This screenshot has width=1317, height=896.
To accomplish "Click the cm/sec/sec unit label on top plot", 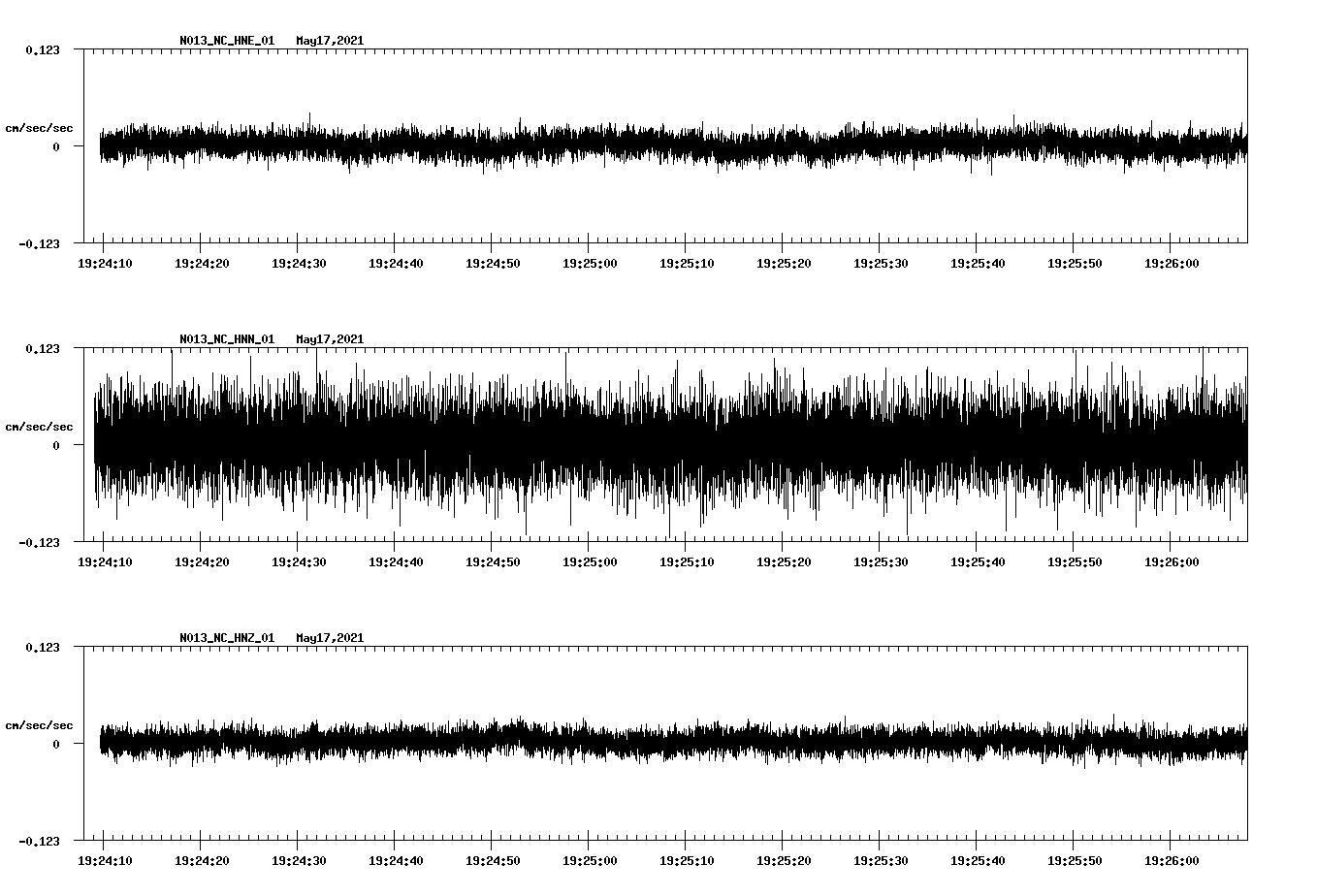I will point(40,126).
